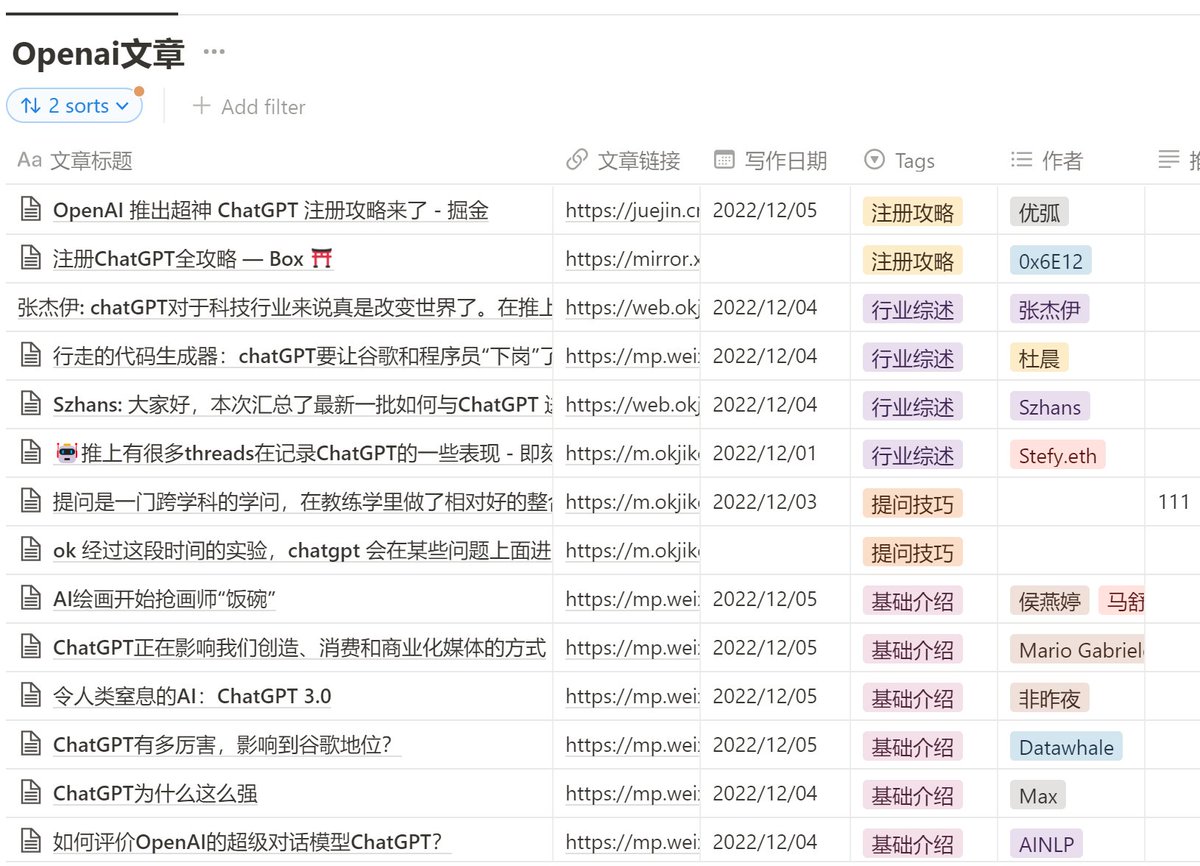The height and width of the screenshot is (866, 1200).
Task: Open article OpenAI 推出超神 ChatGPT 注册攻略来了
Action: coord(270,210)
